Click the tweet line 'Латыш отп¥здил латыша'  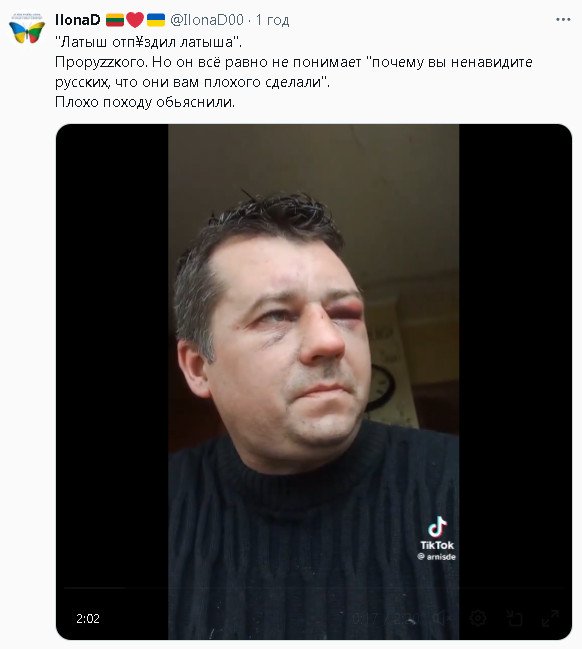tap(148, 42)
